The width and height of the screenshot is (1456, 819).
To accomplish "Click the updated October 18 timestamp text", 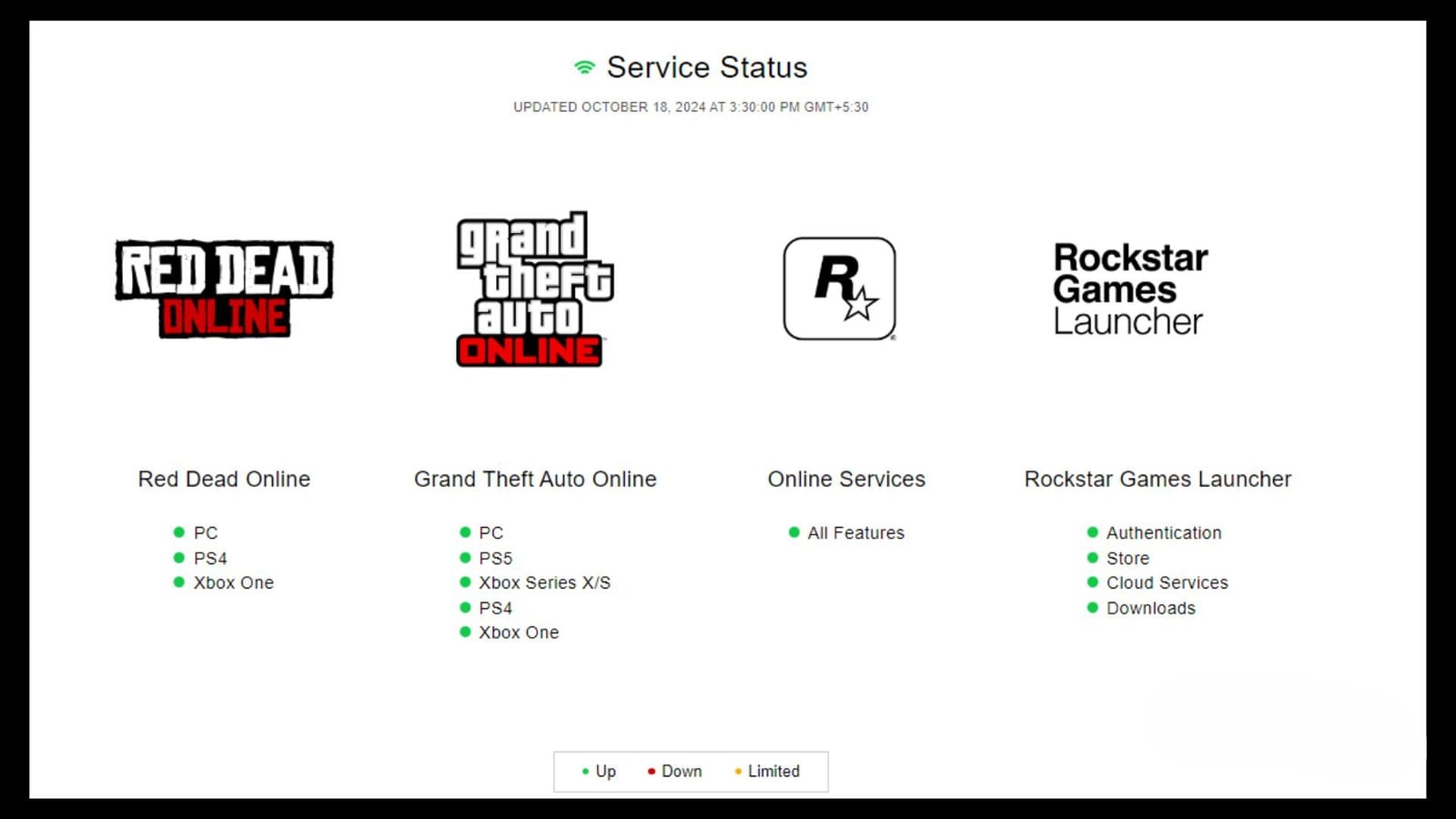I will click(x=690, y=106).
